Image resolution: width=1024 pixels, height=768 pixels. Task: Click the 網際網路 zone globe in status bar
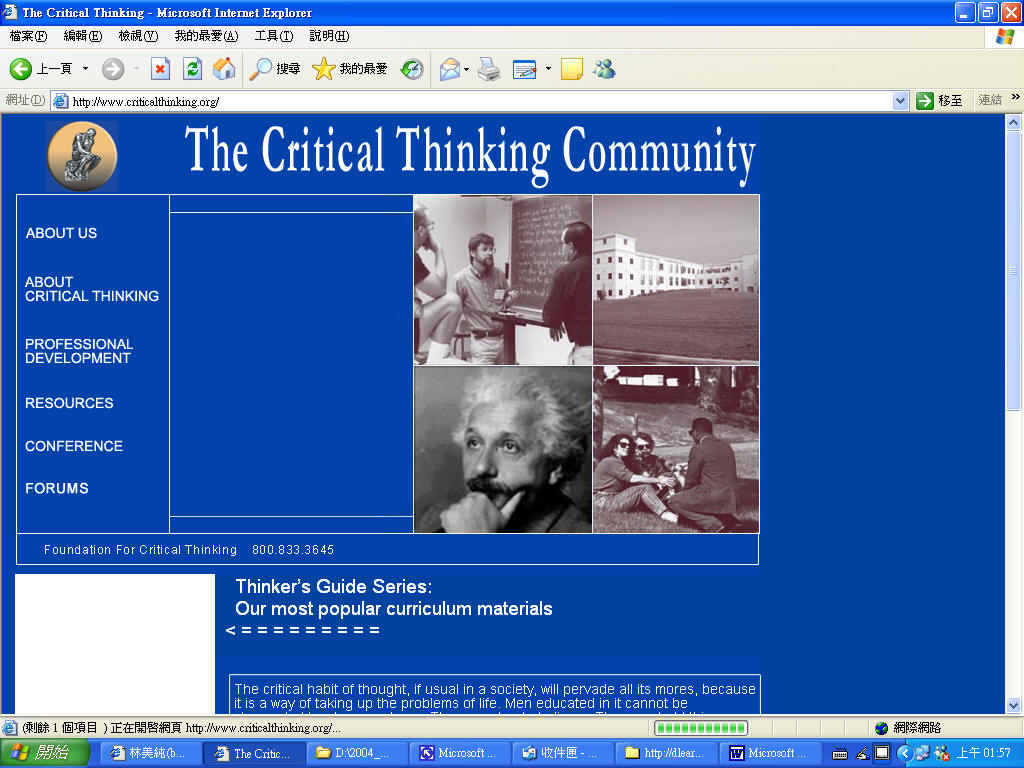pos(882,728)
